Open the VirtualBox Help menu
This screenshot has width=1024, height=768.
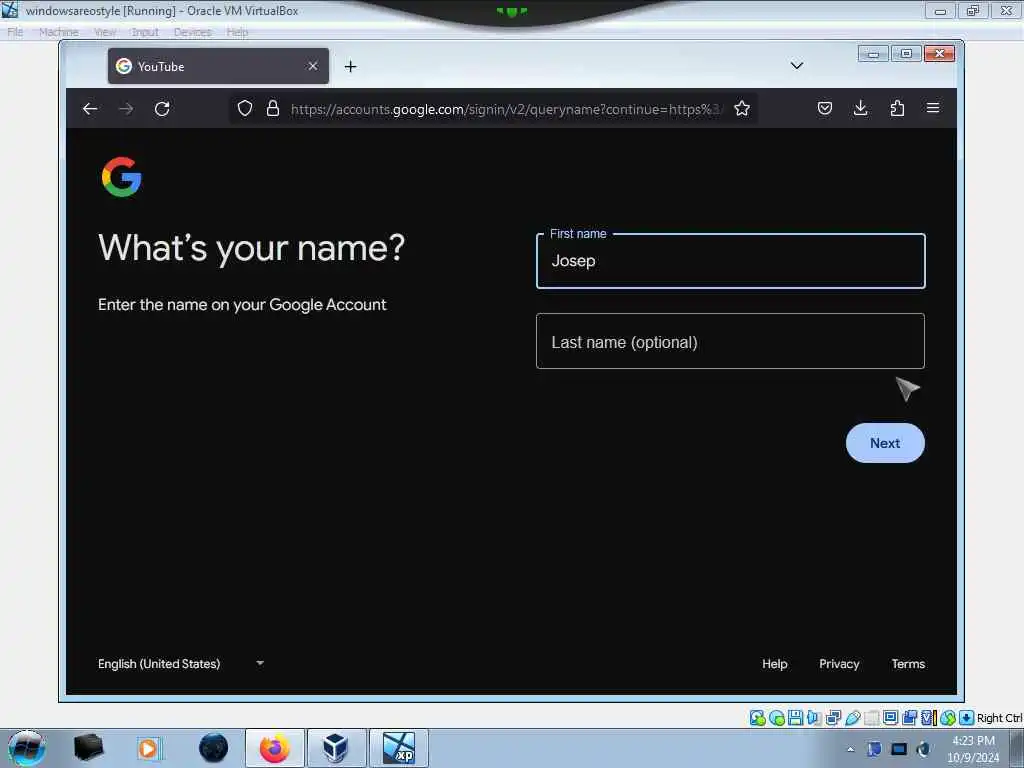[237, 32]
